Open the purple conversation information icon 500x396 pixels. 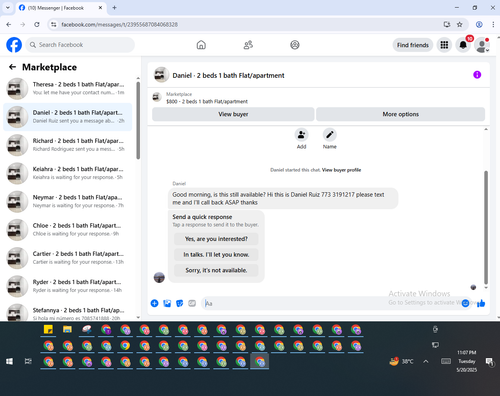477,75
